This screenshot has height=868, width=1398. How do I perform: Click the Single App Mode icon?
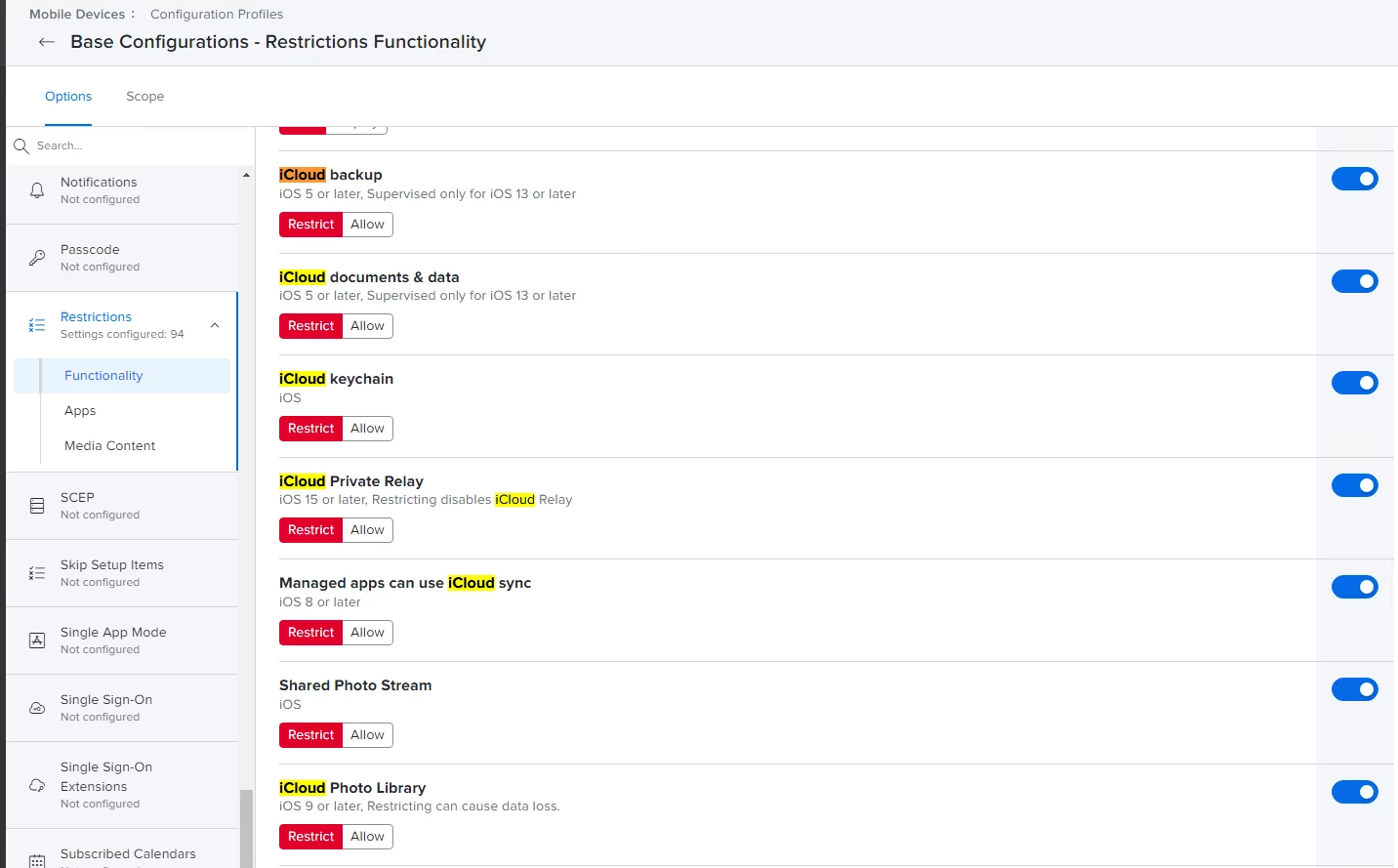[x=37, y=641]
